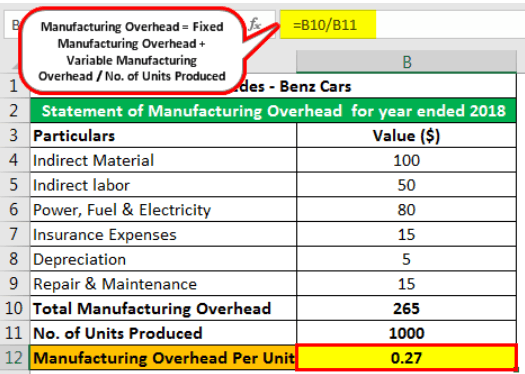Select row header 7
The width and height of the screenshot is (525, 374).
[14, 234]
